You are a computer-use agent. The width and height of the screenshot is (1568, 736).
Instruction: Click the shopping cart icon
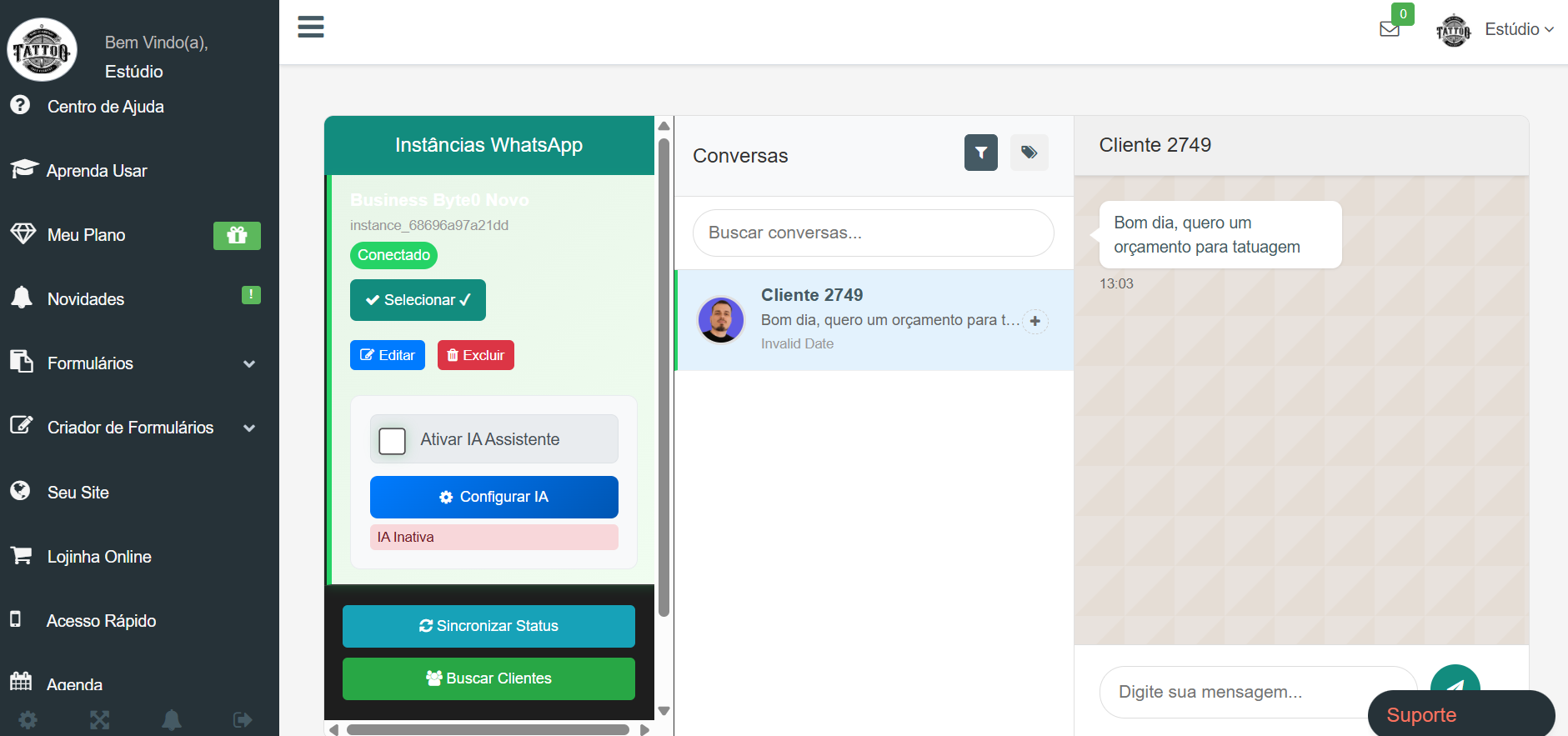click(21, 555)
